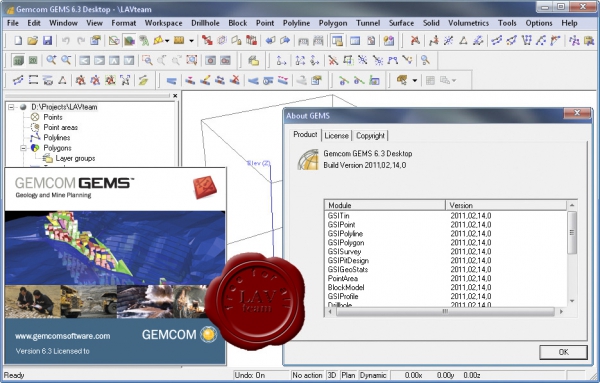Image resolution: width=600 pixels, height=383 pixels.
Task: Close the project tree panel with its X
Action: pos(175,96)
